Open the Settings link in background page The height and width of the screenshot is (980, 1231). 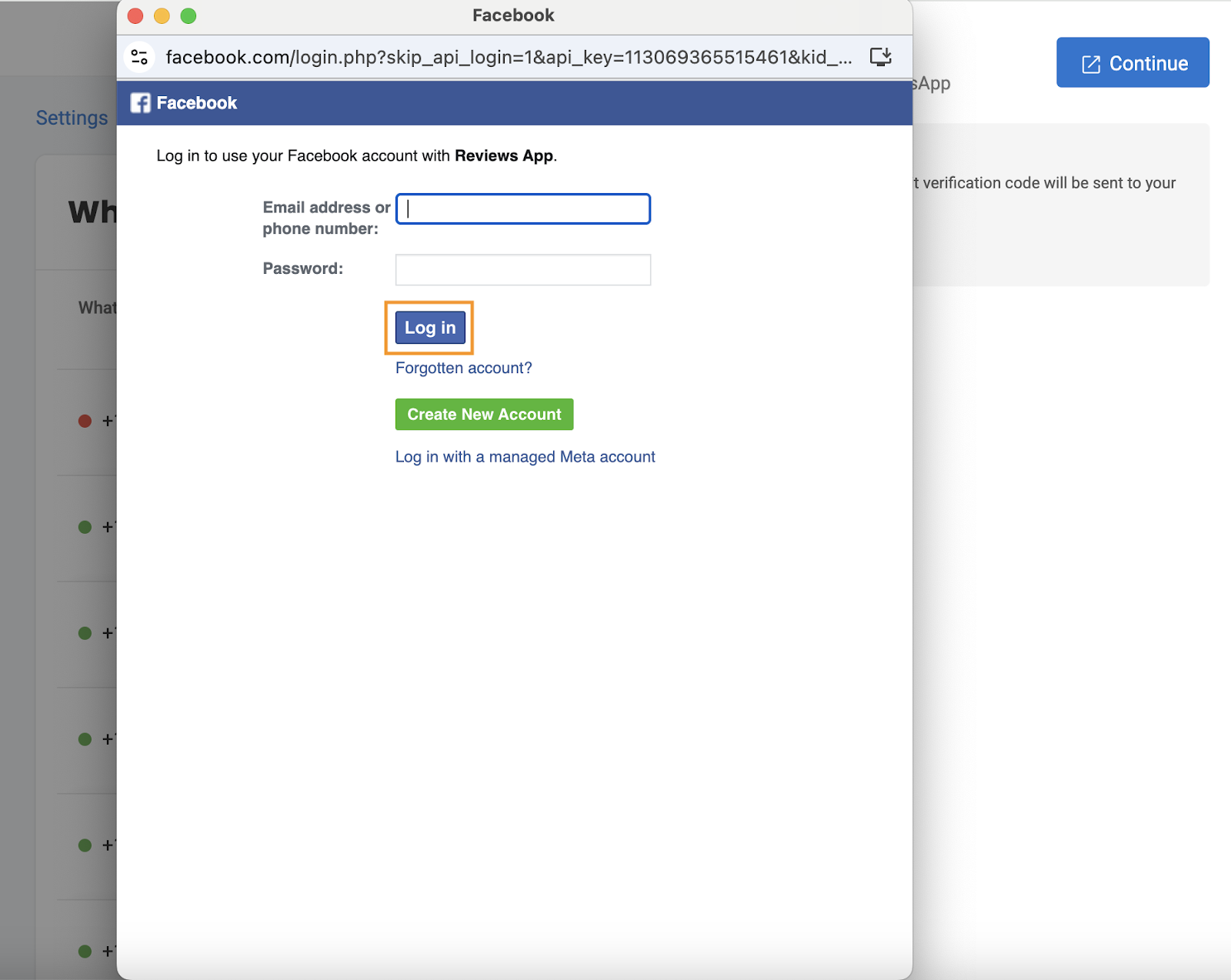(72, 118)
